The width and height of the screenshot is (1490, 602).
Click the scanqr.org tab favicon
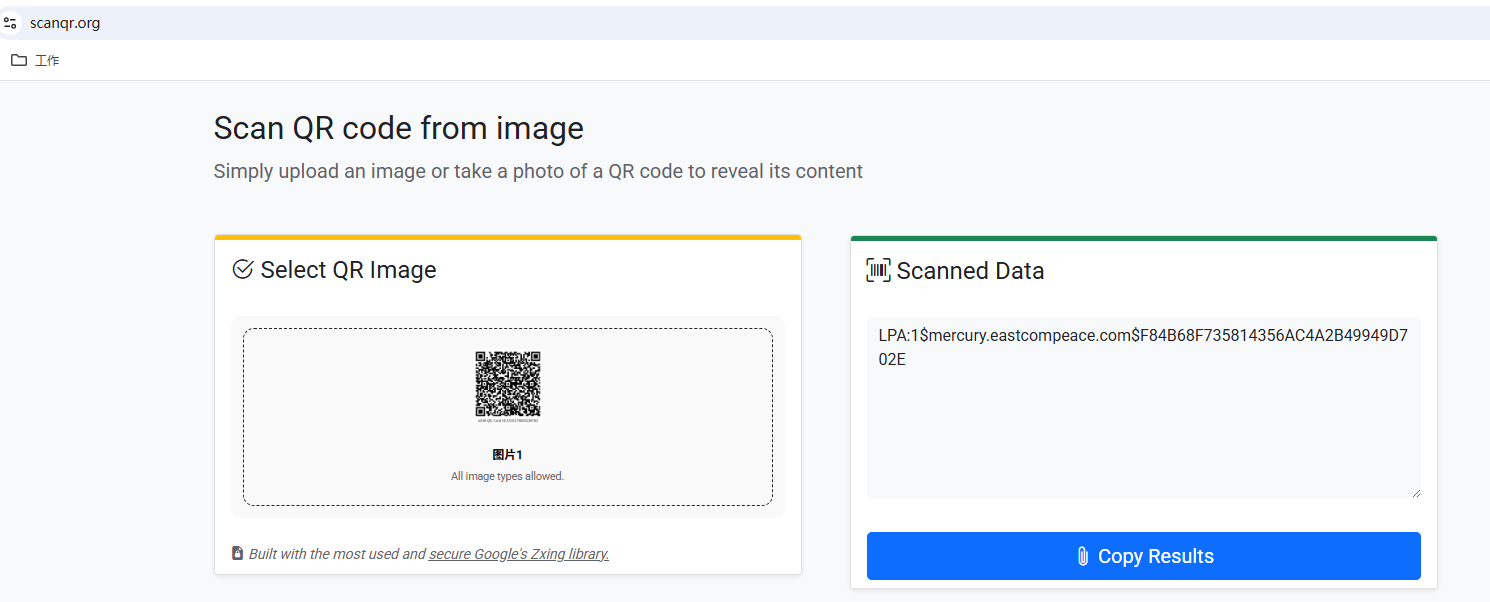11,22
